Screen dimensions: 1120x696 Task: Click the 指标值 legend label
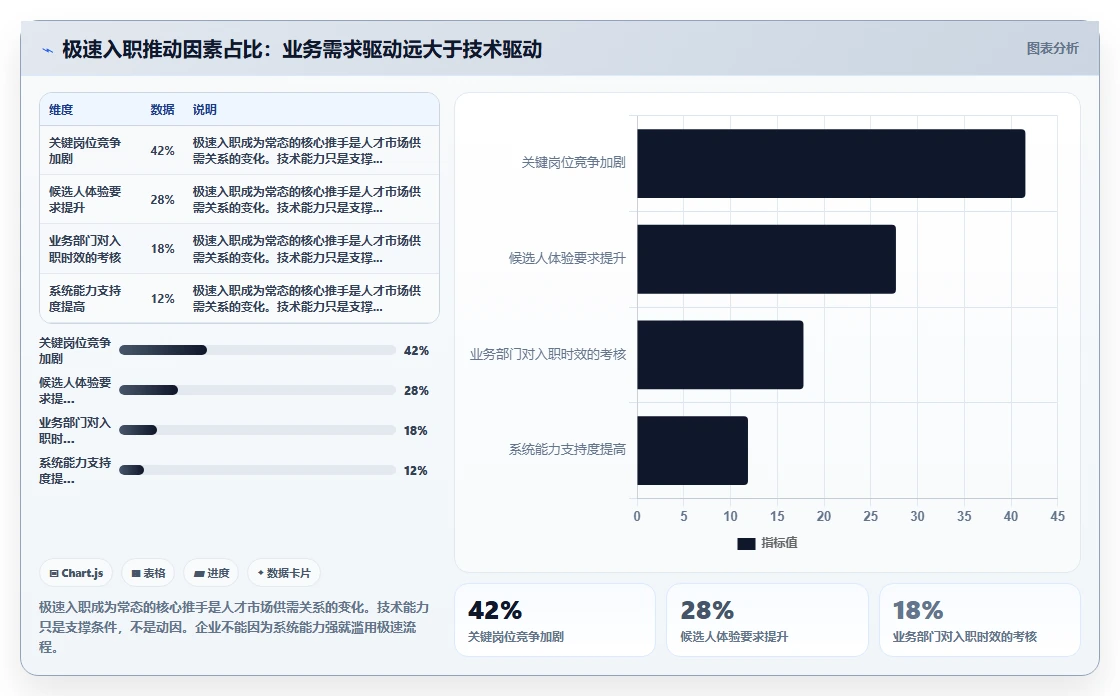(779, 543)
